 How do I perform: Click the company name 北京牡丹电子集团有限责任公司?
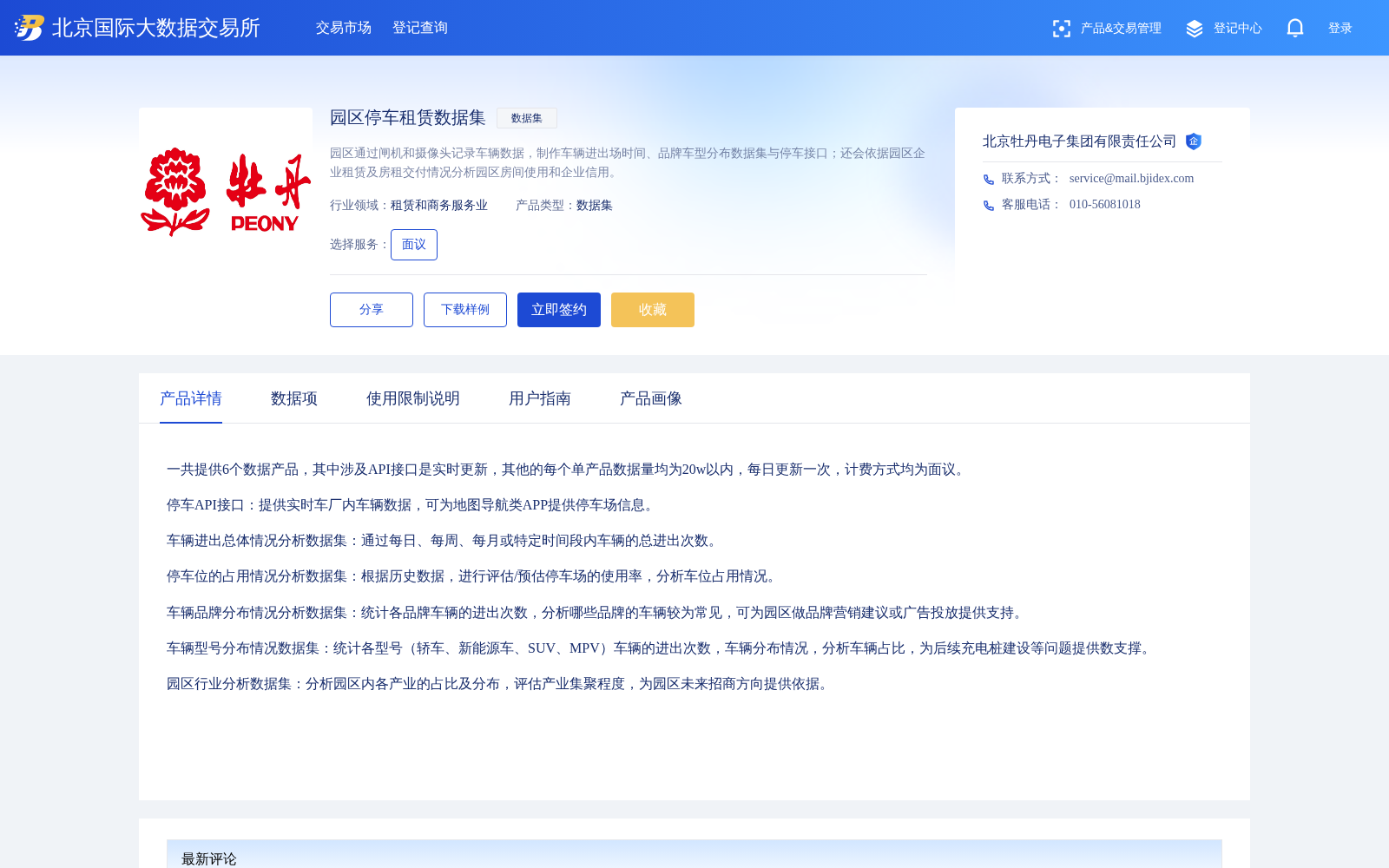tap(1079, 141)
